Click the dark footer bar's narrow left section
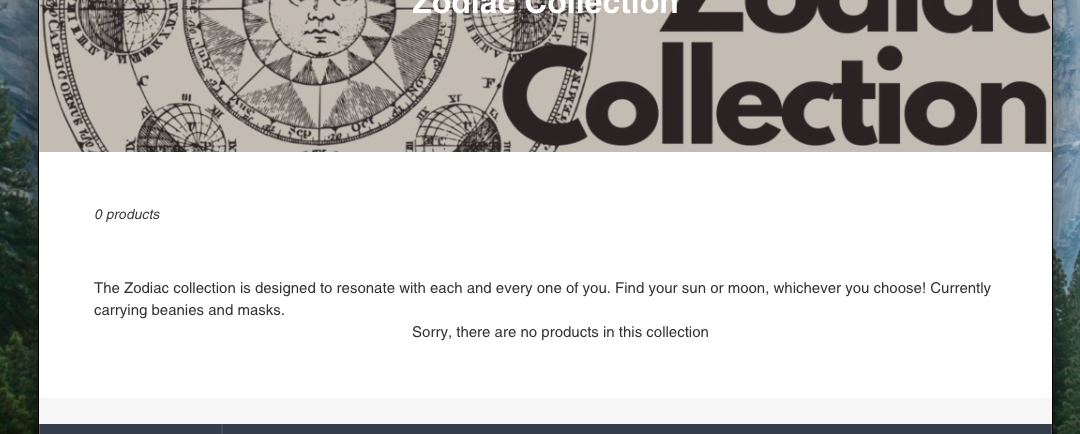The image size is (1080, 434). pos(130,429)
